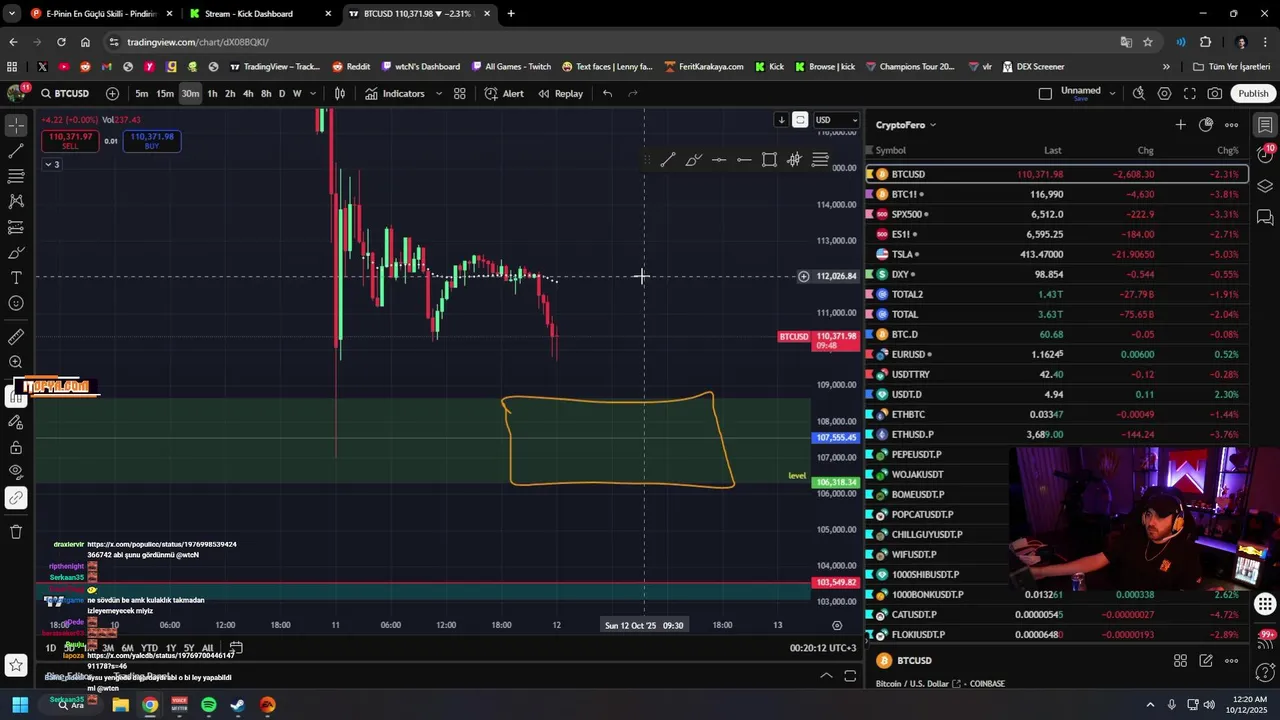Select USDT.D in the watchlist
This screenshot has height=720, width=1280.
pyautogui.click(x=1057, y=394)
